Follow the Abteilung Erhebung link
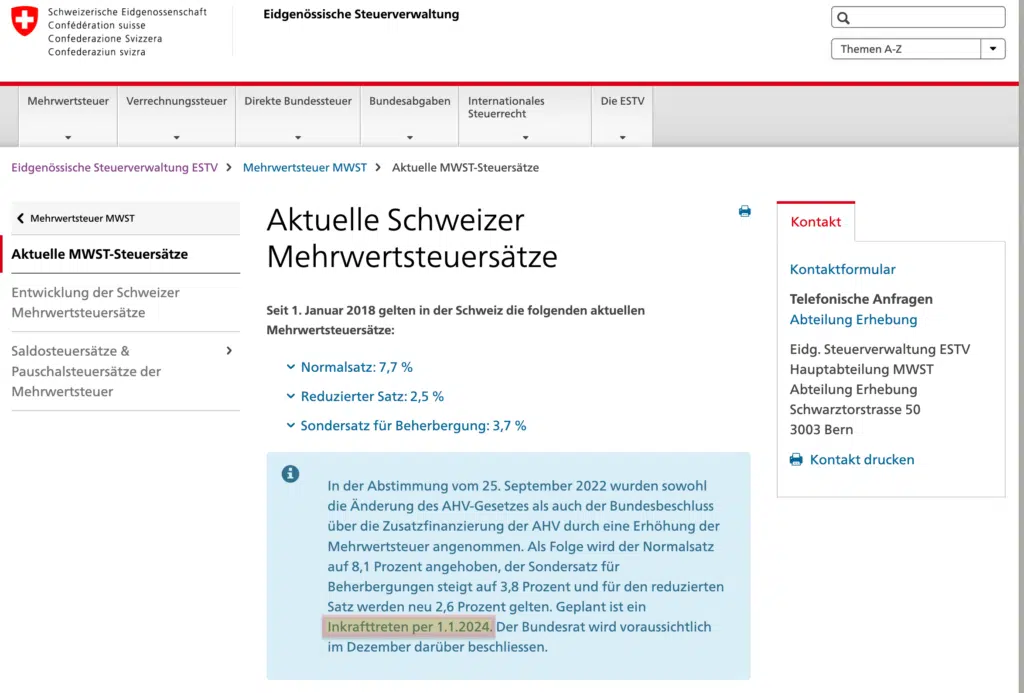This screenshot has width=1024, height=693. point(853,319)
